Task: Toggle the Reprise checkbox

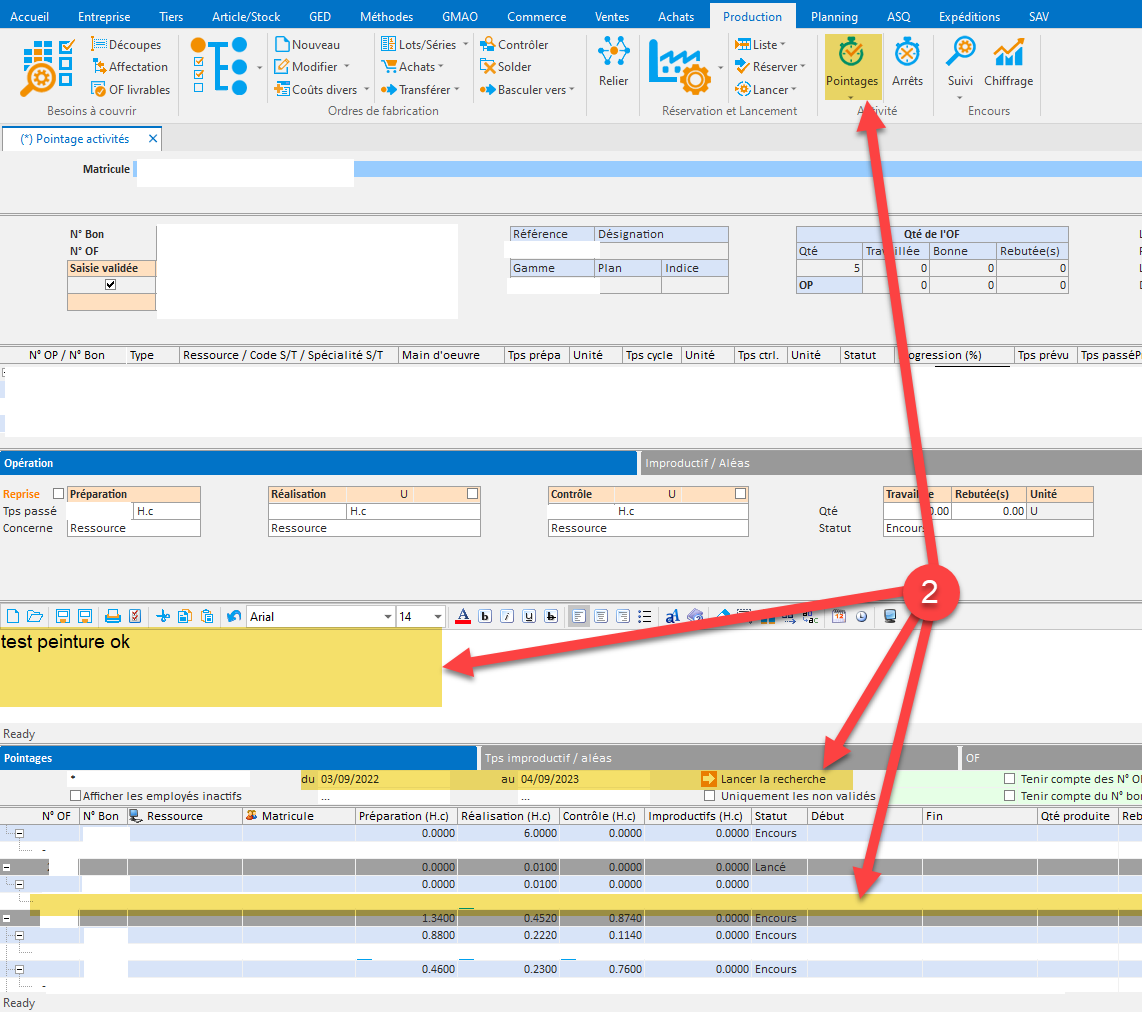Action: pos(58,494)
